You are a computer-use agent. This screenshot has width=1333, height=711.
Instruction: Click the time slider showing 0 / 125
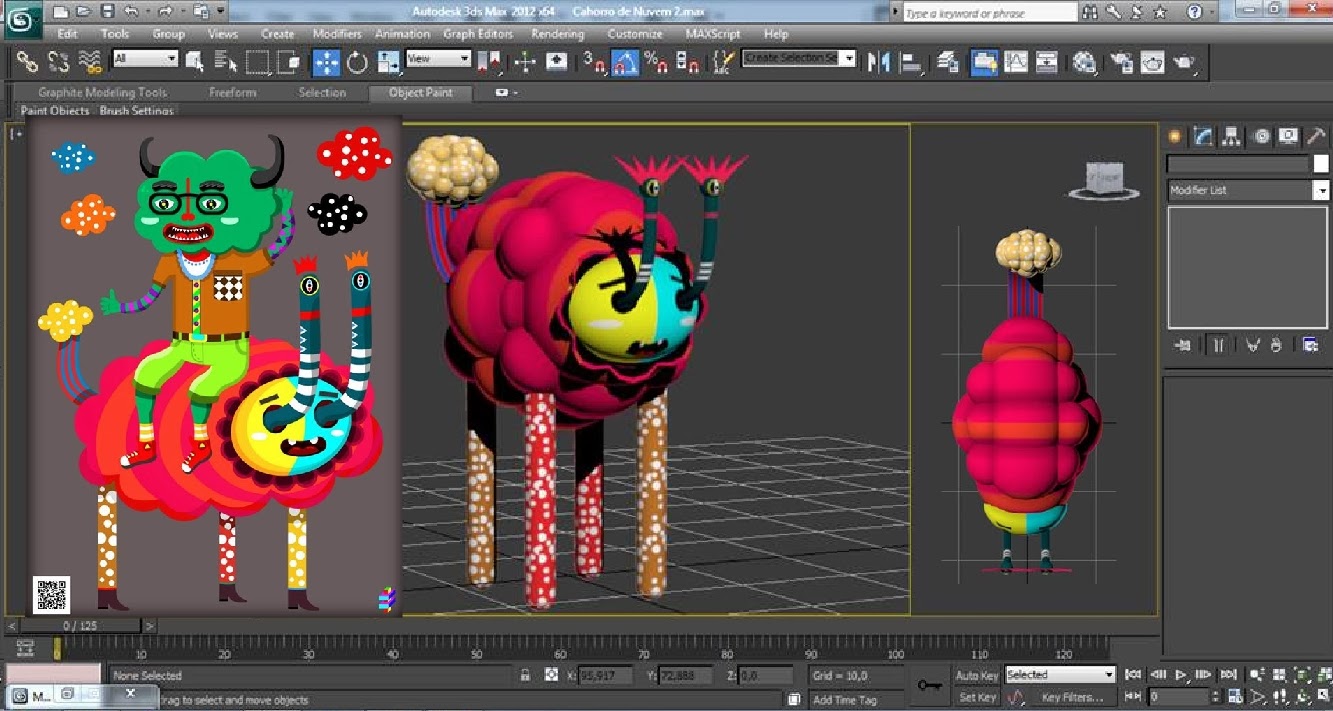(80, 625)
